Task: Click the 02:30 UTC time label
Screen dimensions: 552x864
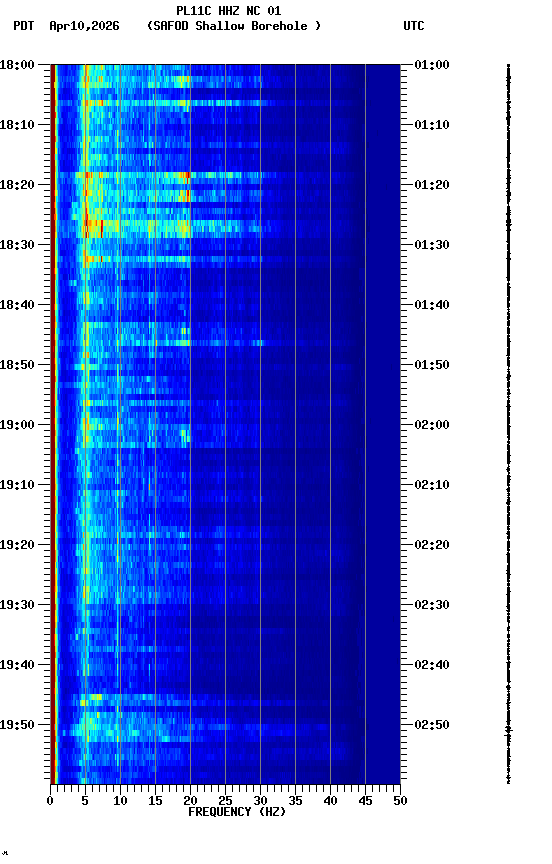Action: tap(432, 606)
